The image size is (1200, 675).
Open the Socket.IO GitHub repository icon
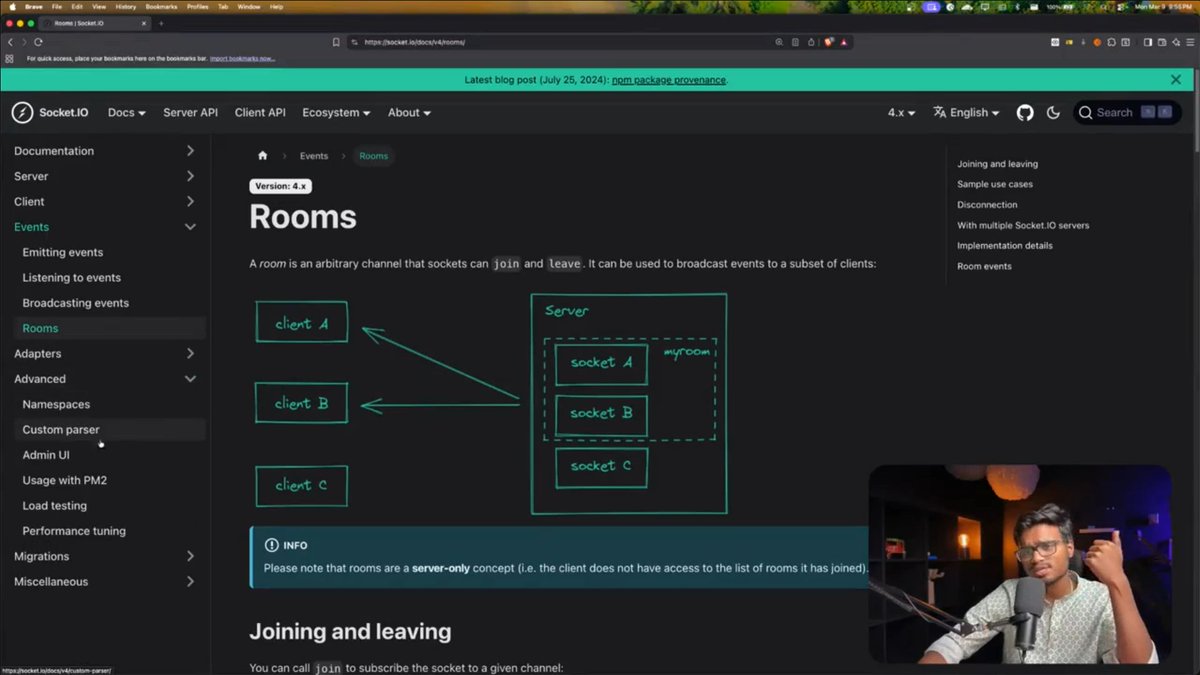1025,113
